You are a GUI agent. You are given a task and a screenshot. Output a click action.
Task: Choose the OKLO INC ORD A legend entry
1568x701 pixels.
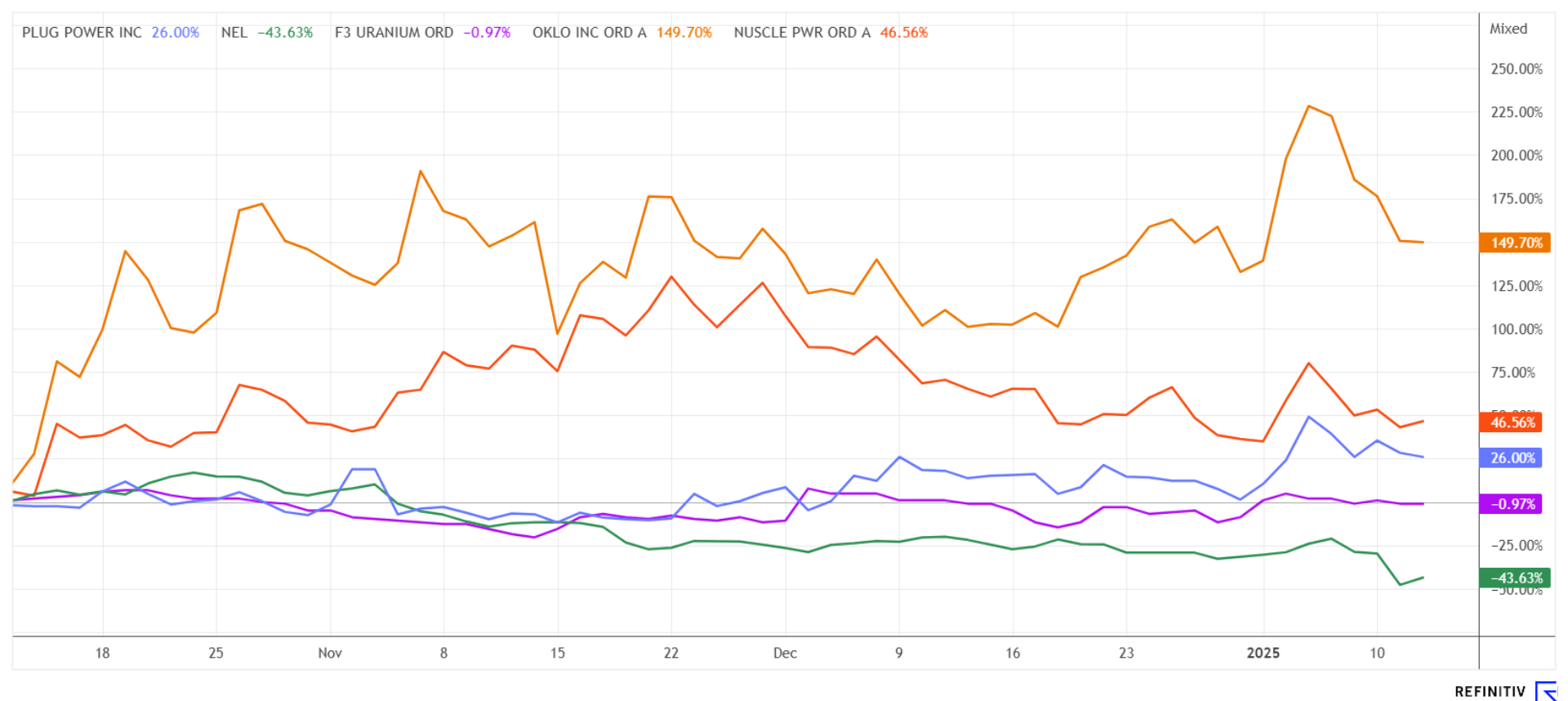(589, 33)
